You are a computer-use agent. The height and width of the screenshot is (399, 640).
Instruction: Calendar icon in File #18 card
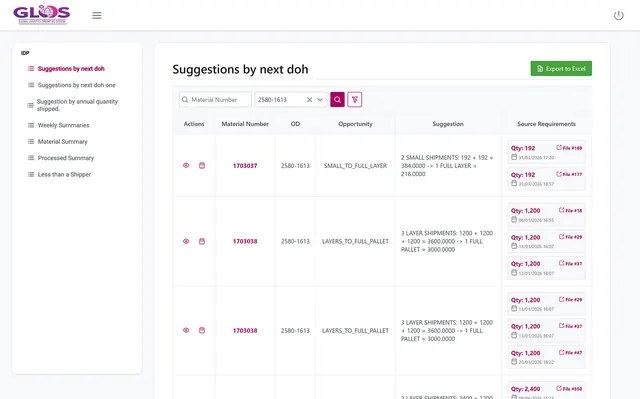[514, 219]
